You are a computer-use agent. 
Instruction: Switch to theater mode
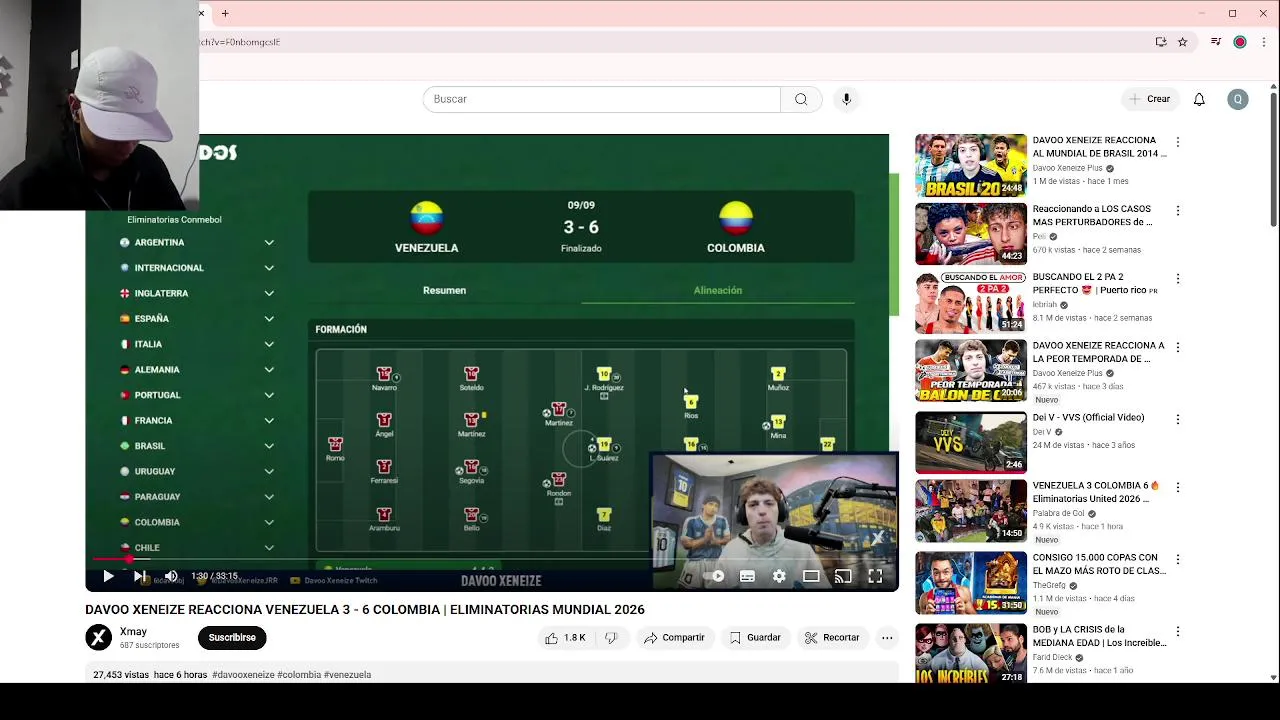[x=811, y=576]
